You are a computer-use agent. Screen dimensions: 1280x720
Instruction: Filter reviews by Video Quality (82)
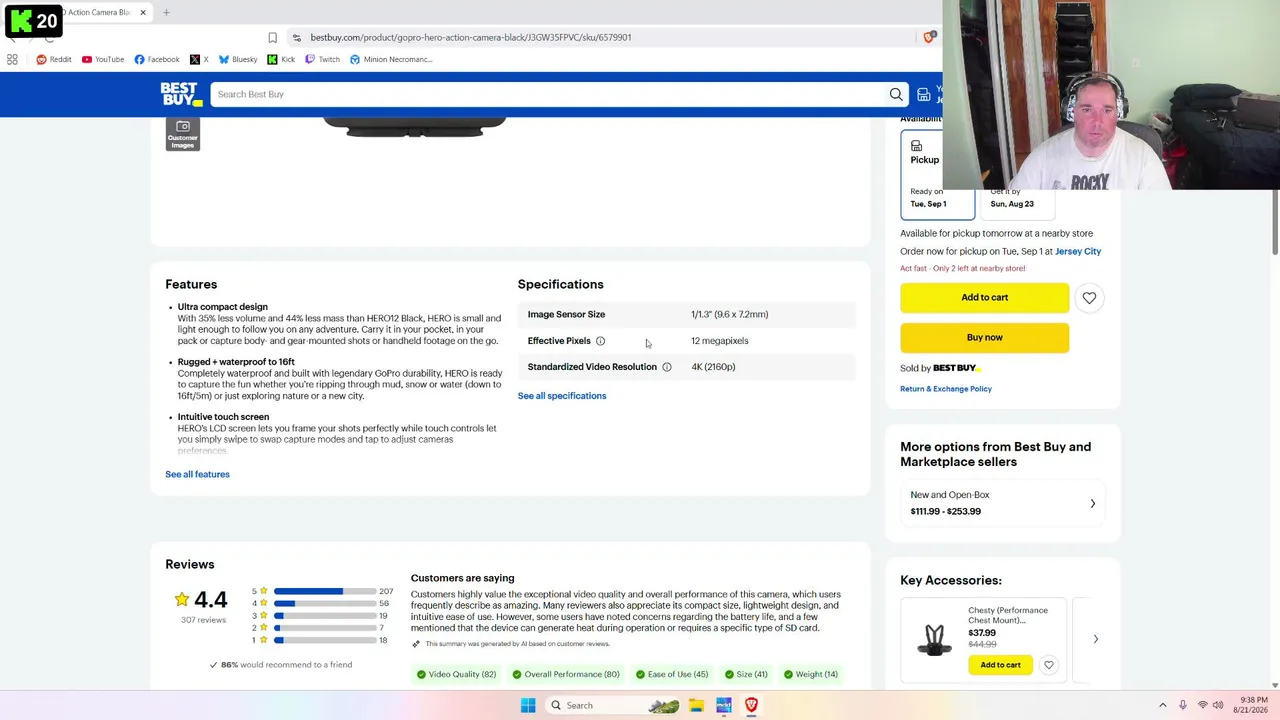(x=456, y=674)
